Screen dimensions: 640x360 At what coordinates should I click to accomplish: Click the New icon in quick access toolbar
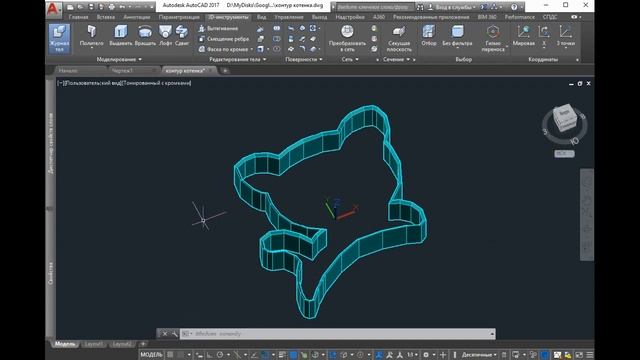pos(71,7)
